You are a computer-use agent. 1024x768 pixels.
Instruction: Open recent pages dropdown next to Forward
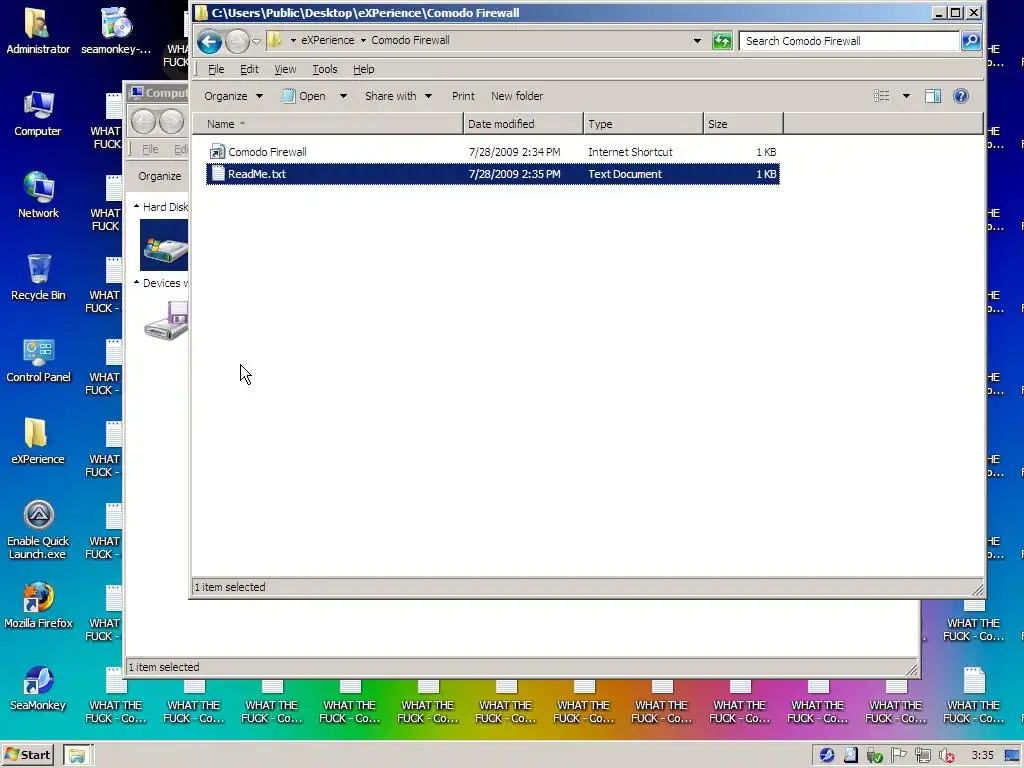coord(256,42)
